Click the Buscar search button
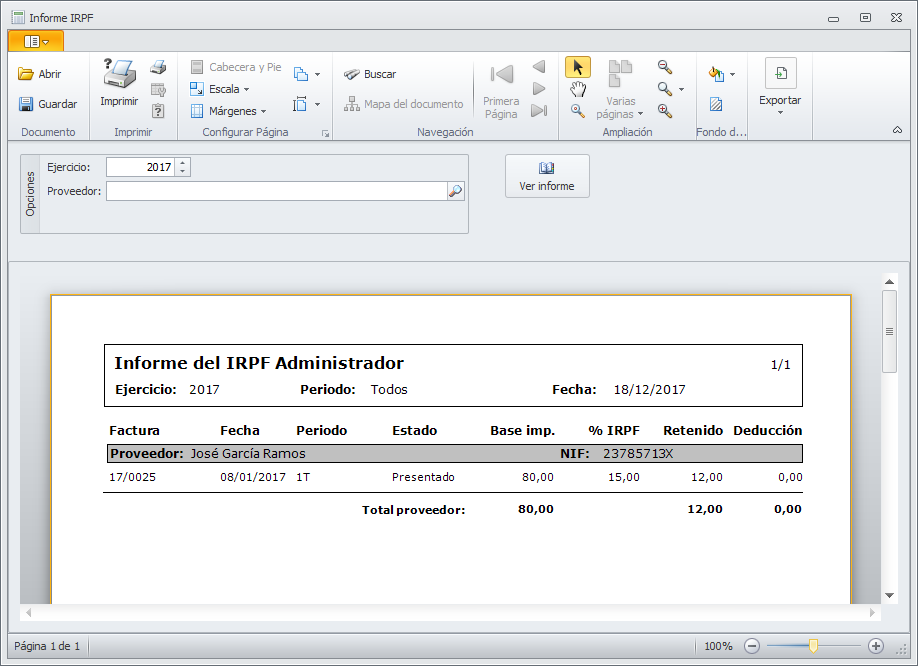The width and height of the screenshot is (918, 666). 370,74
